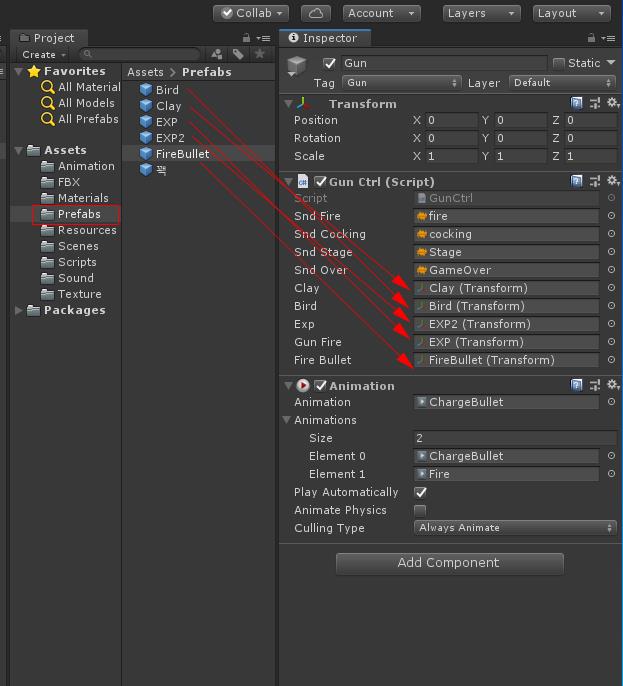The height and width of the screenshot is (686, 623).
Task: Click the GameObject cube icon in Inspector
Action: click(297, 66)
